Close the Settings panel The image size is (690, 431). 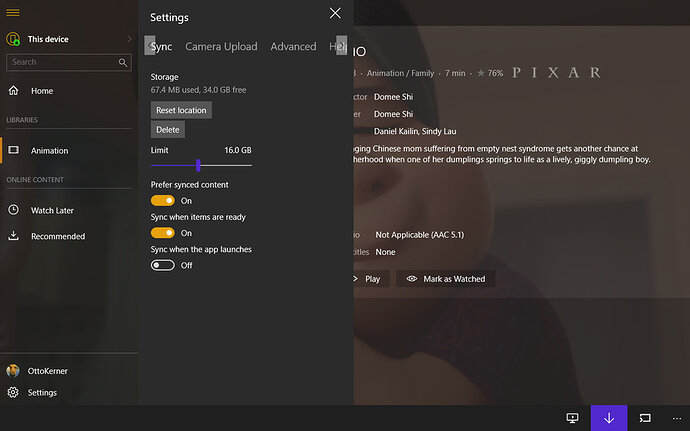335,13
